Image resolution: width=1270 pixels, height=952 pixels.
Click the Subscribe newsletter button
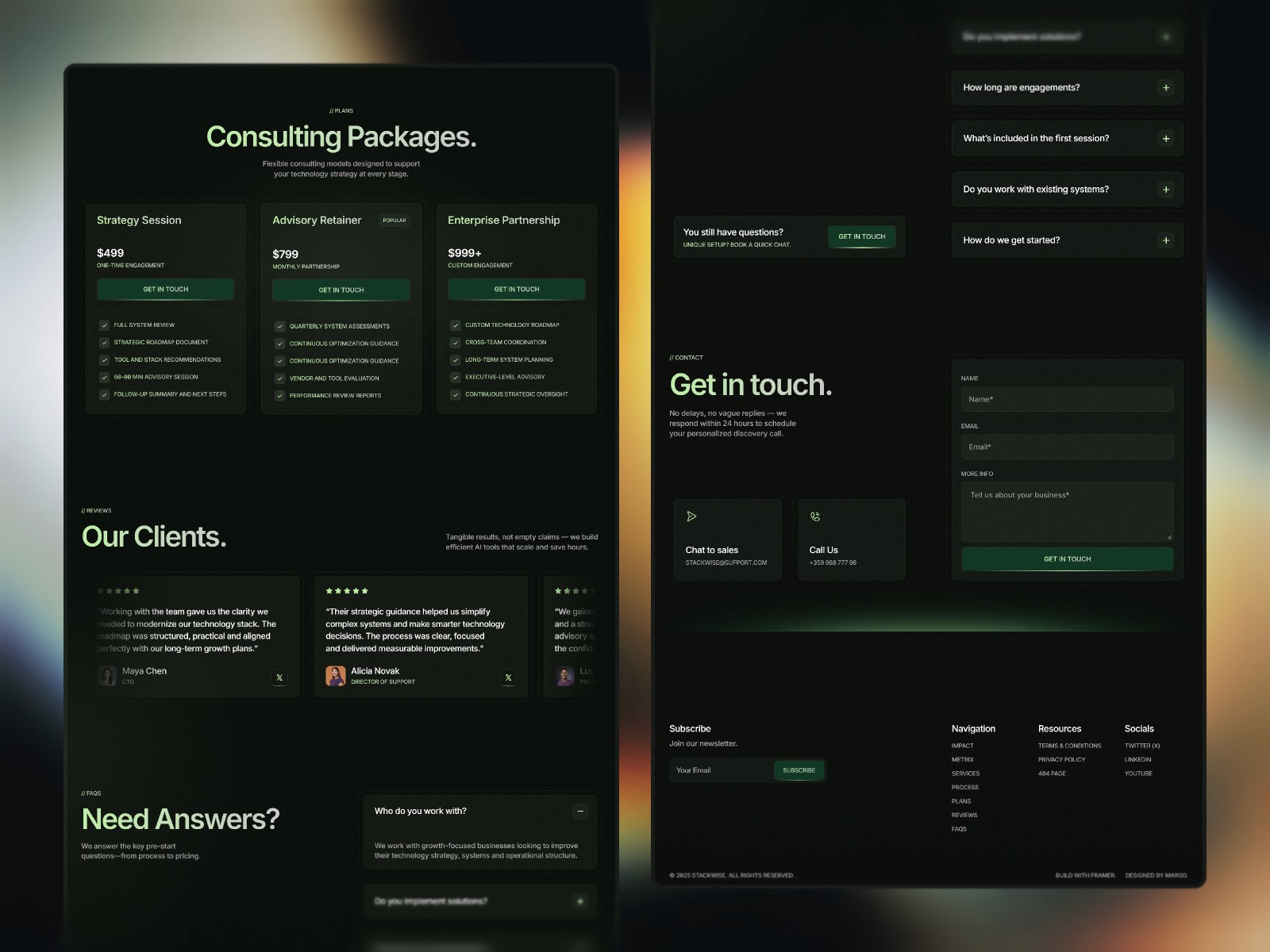pos(799,770)
